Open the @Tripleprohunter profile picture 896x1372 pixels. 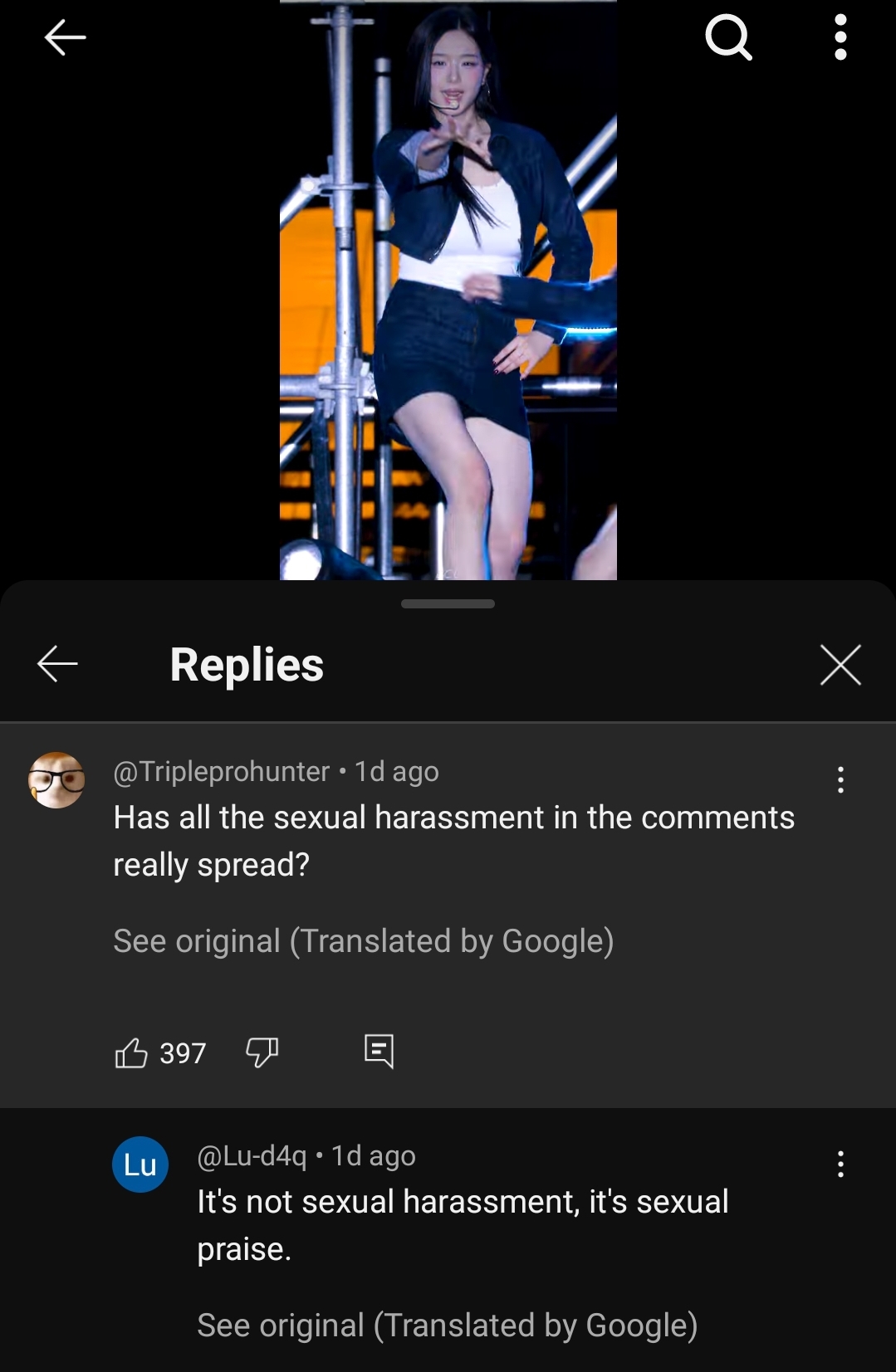[56, 780]
